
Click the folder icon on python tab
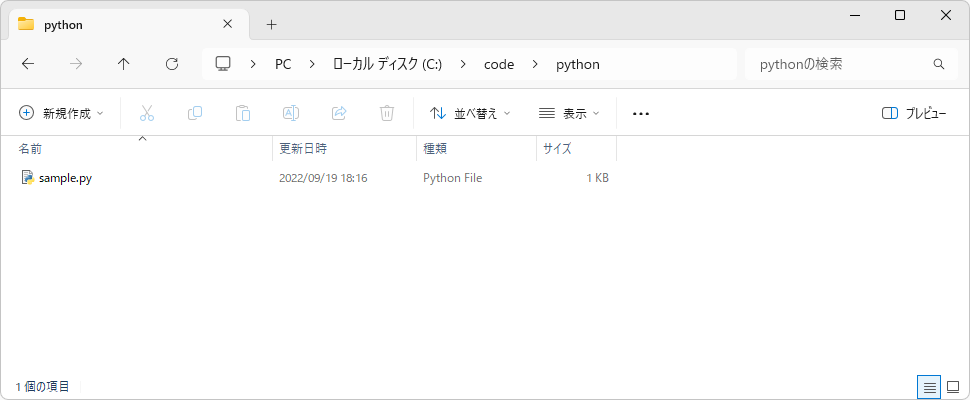[26, 25]
